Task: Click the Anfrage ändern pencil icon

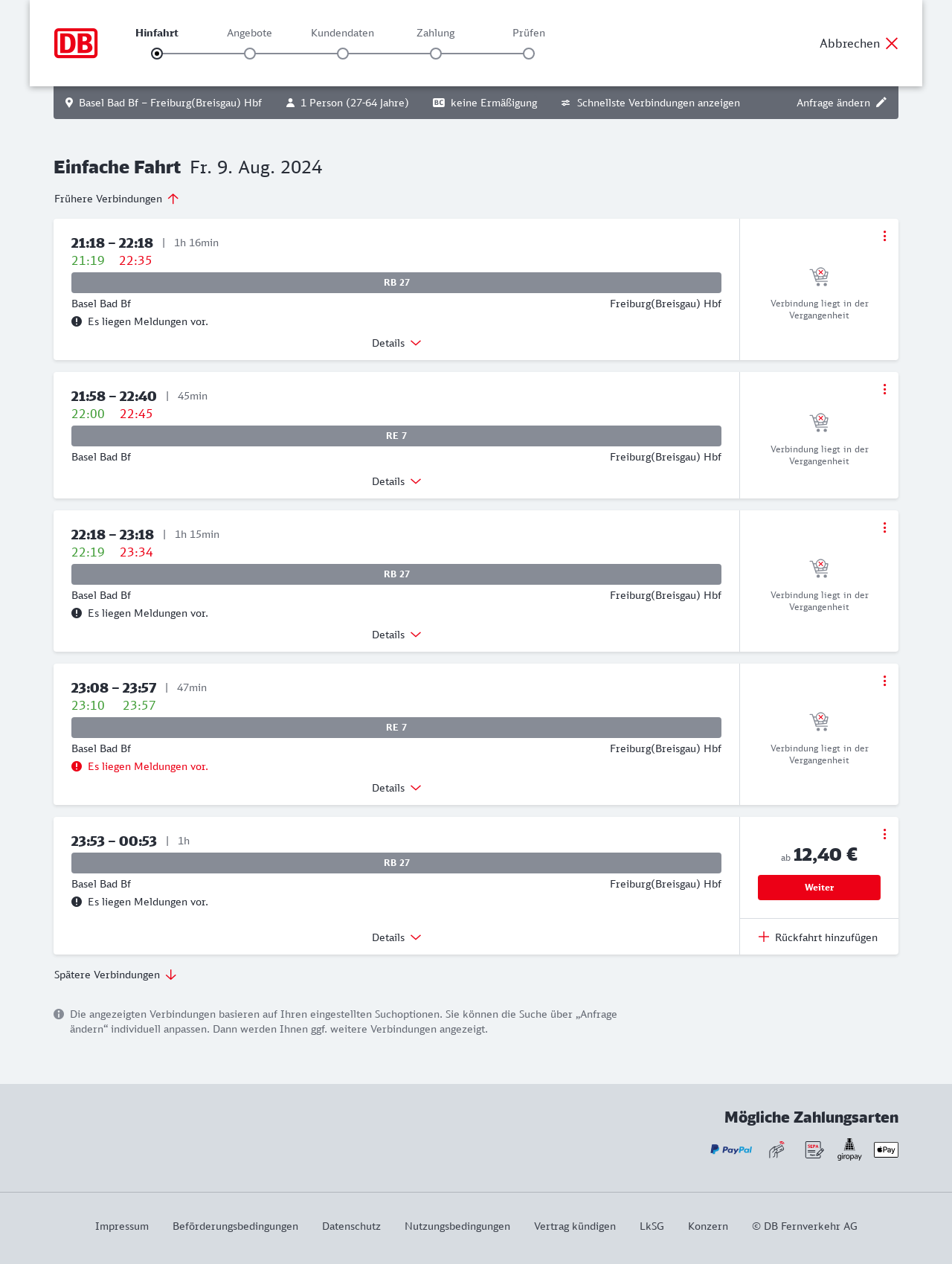Action: coord(881,103)
